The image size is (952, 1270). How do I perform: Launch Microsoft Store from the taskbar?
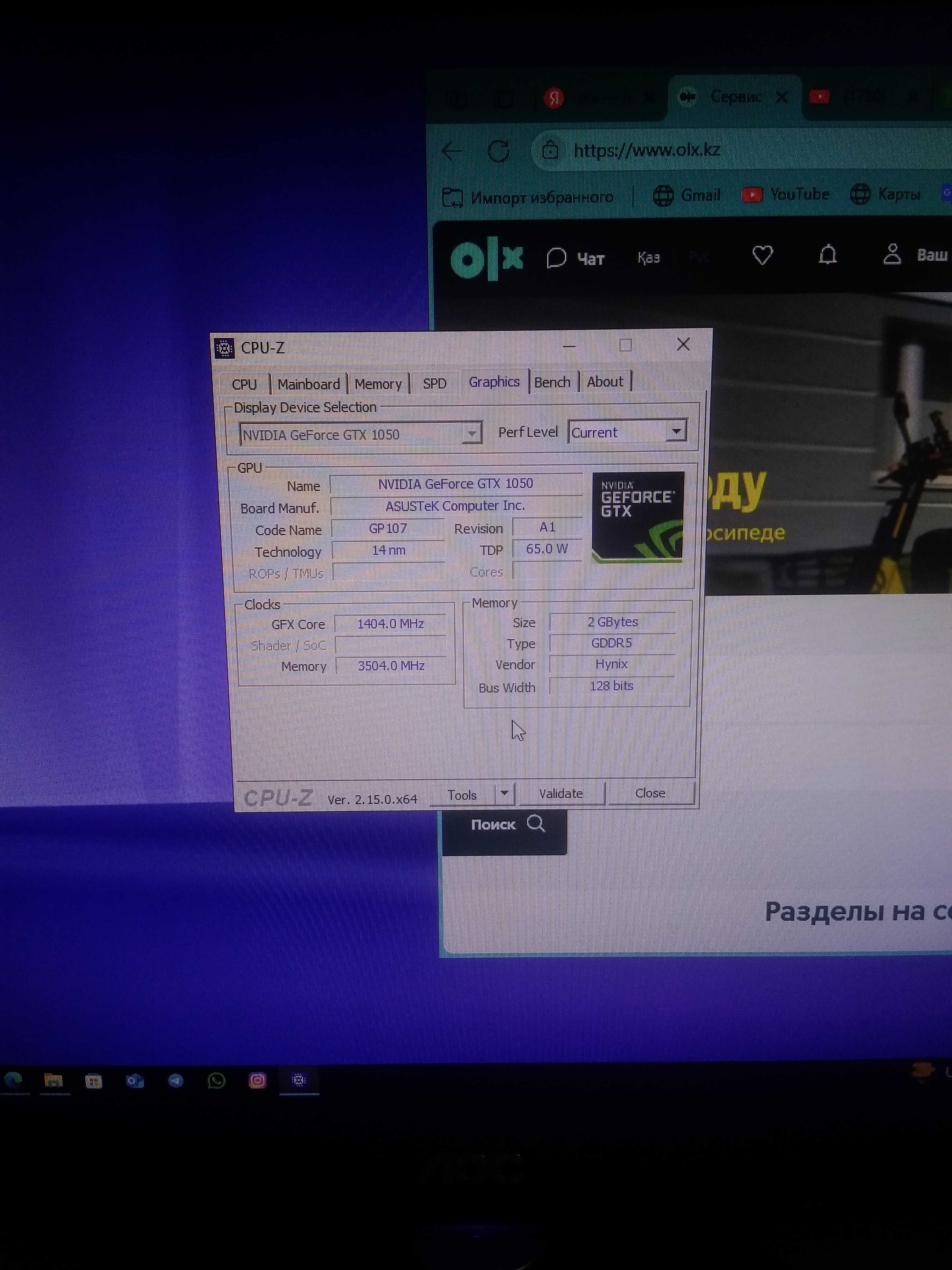[94, 1081]
